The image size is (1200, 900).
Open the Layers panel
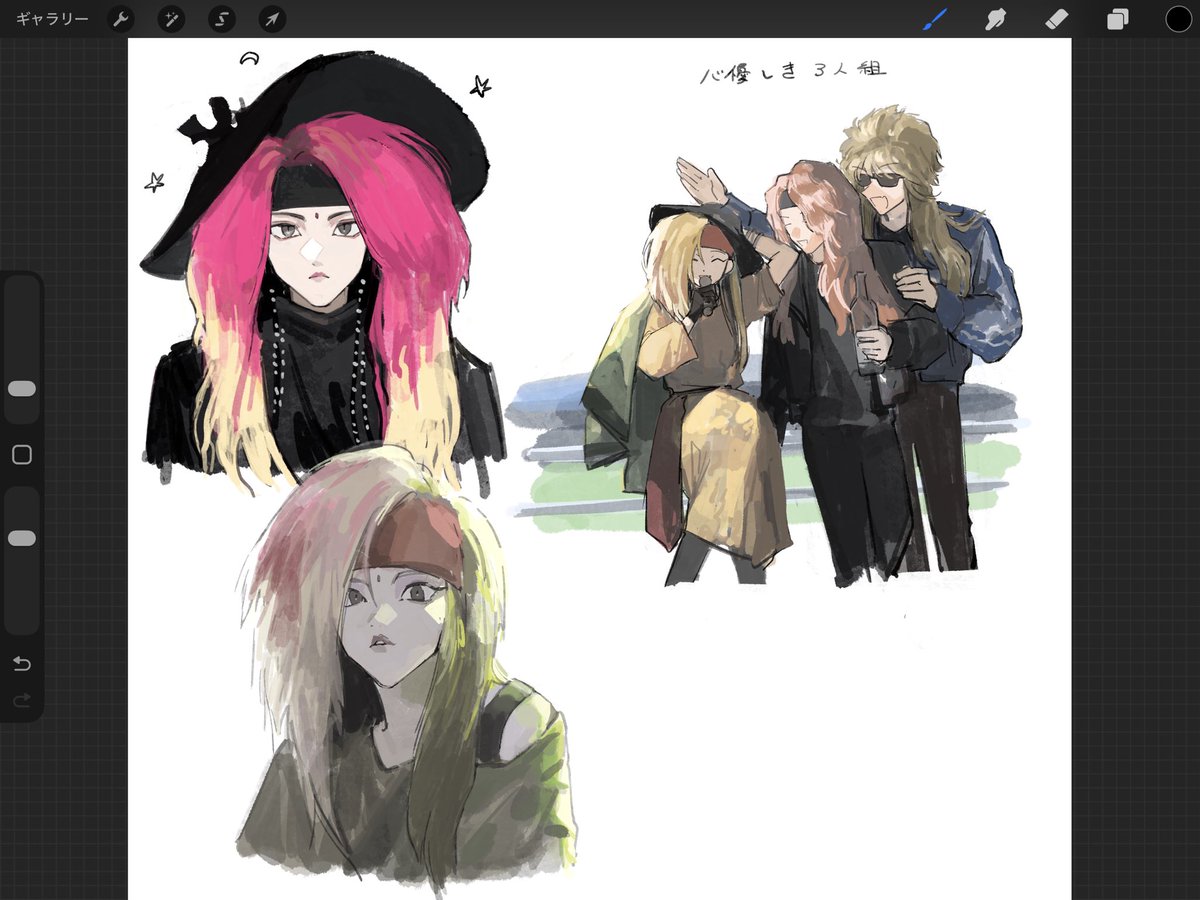(x=1117, y=19)
